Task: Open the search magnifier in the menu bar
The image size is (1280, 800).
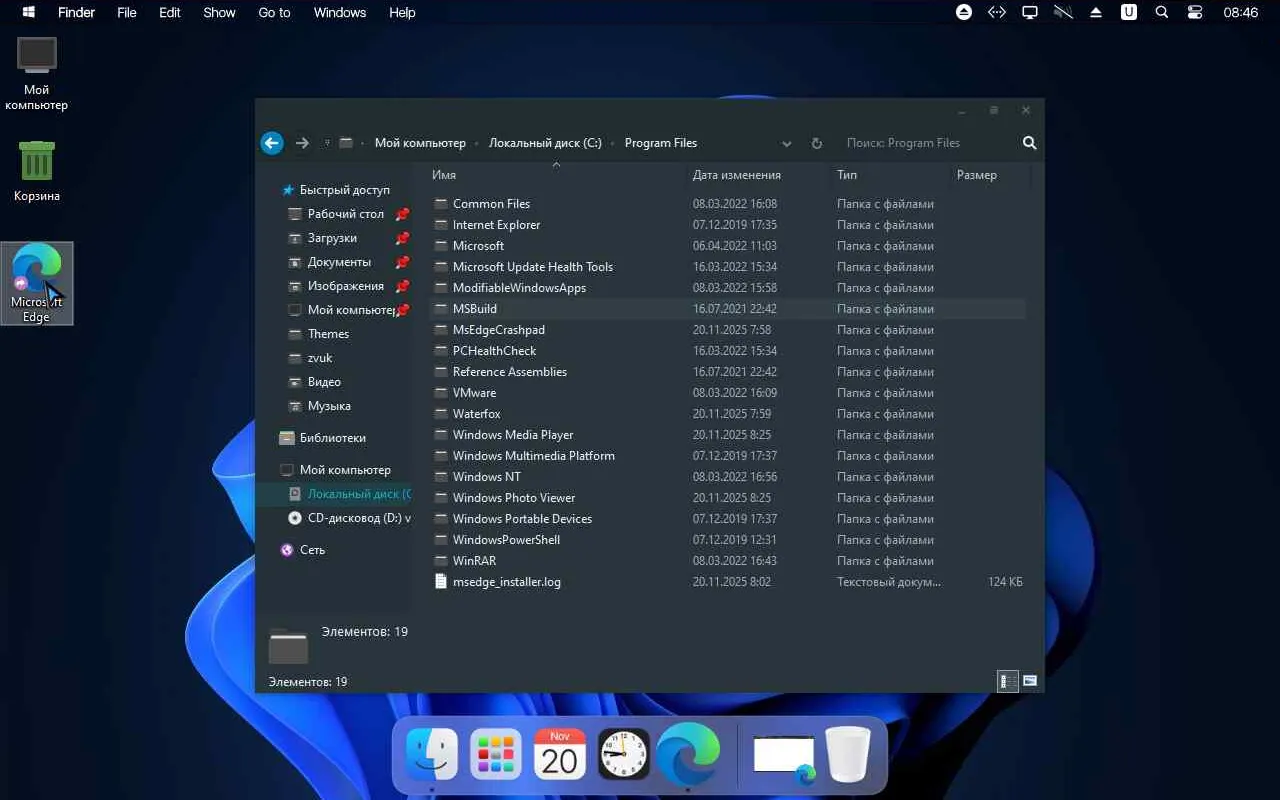Action: pos(1161,12)
